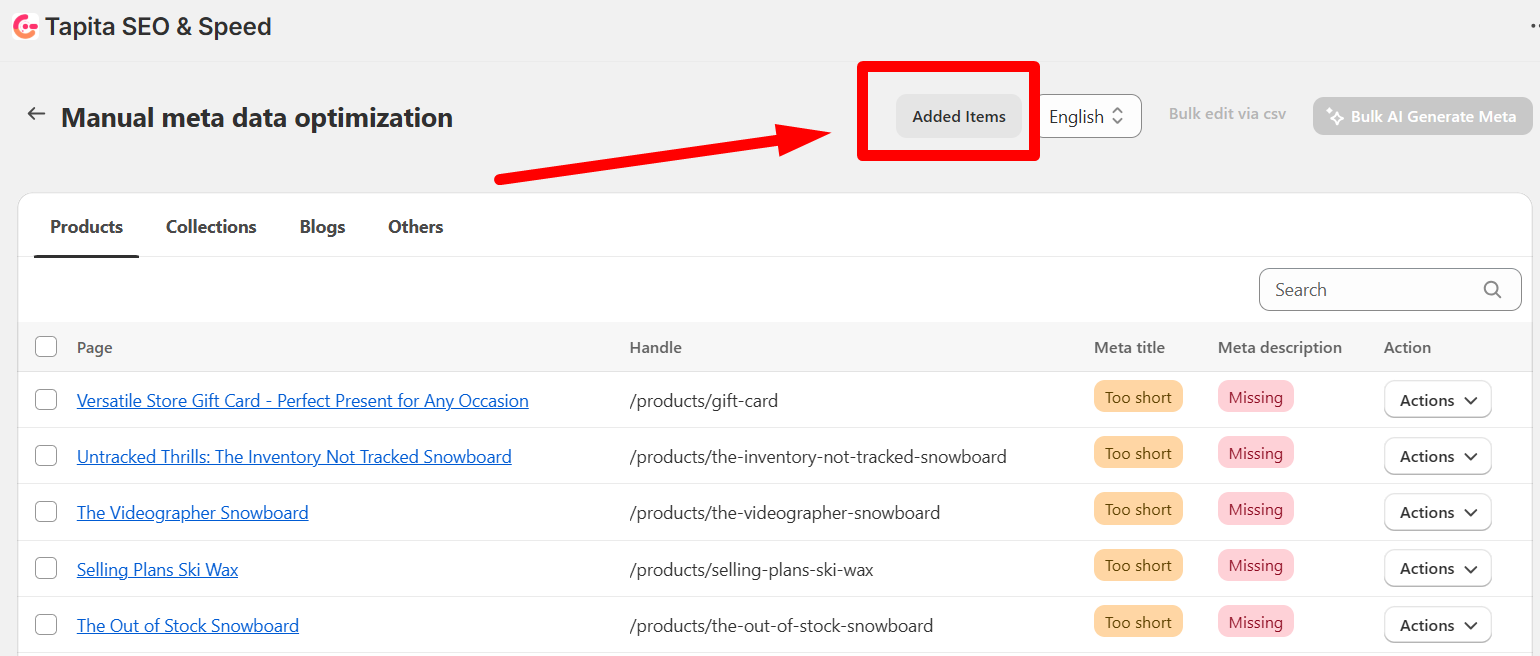Expand Actions dropdown for gift-card row

(x=1437, y=400)
